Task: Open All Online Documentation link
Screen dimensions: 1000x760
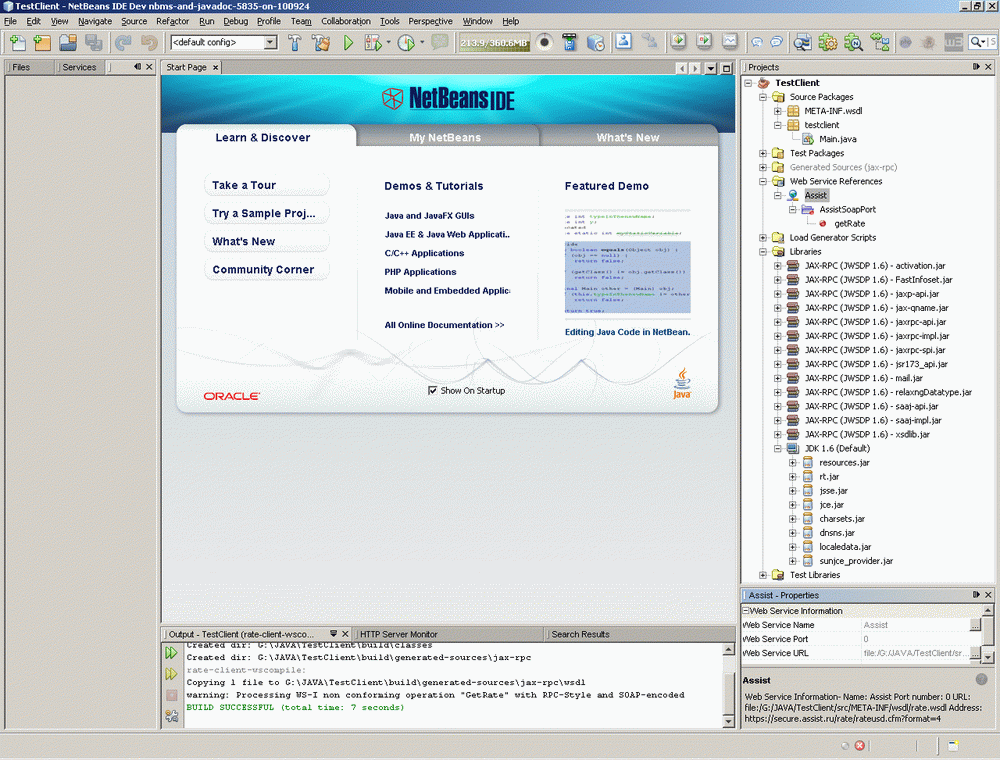Action: point(444,325)
